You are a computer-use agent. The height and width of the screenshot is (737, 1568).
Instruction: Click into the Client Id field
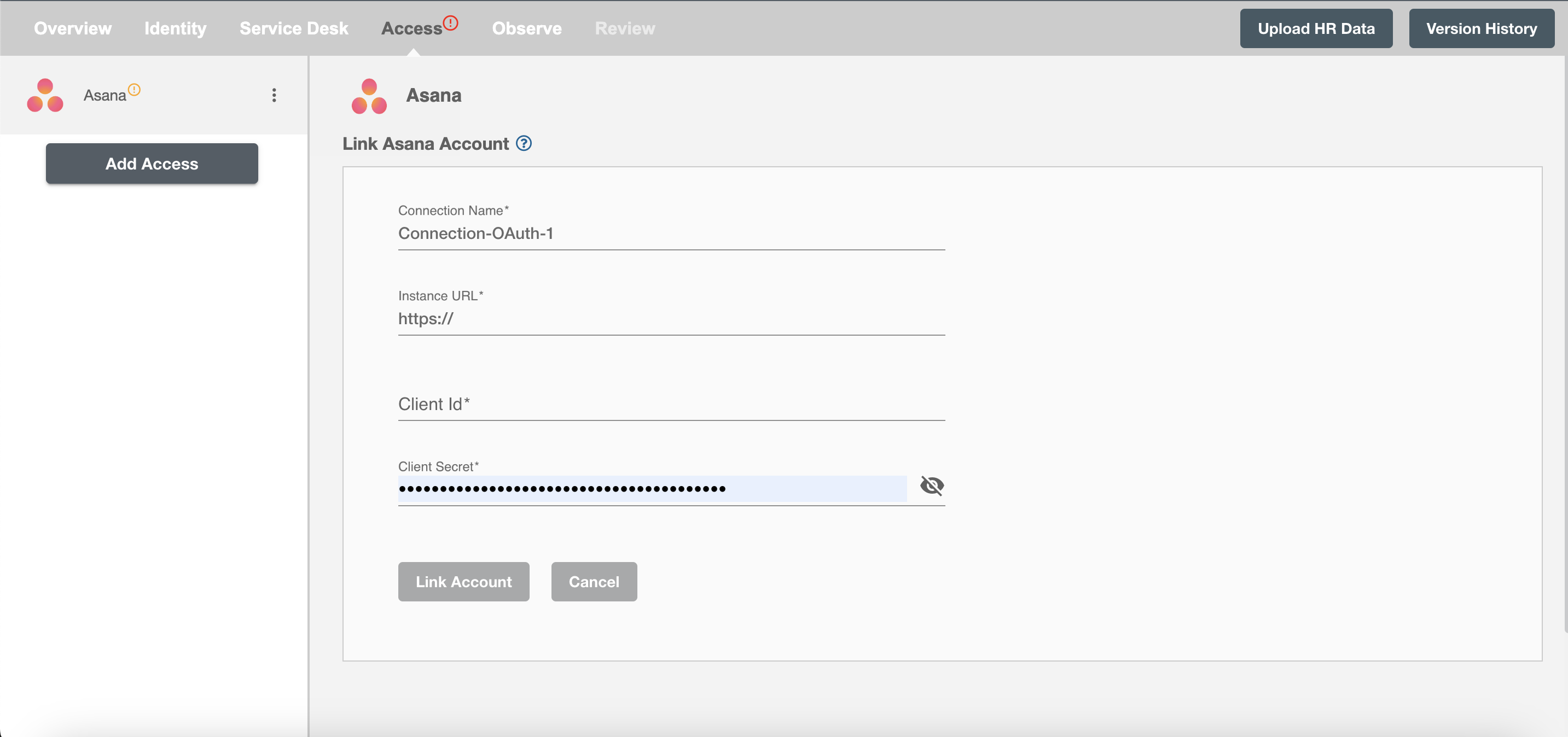pos(671,405)
